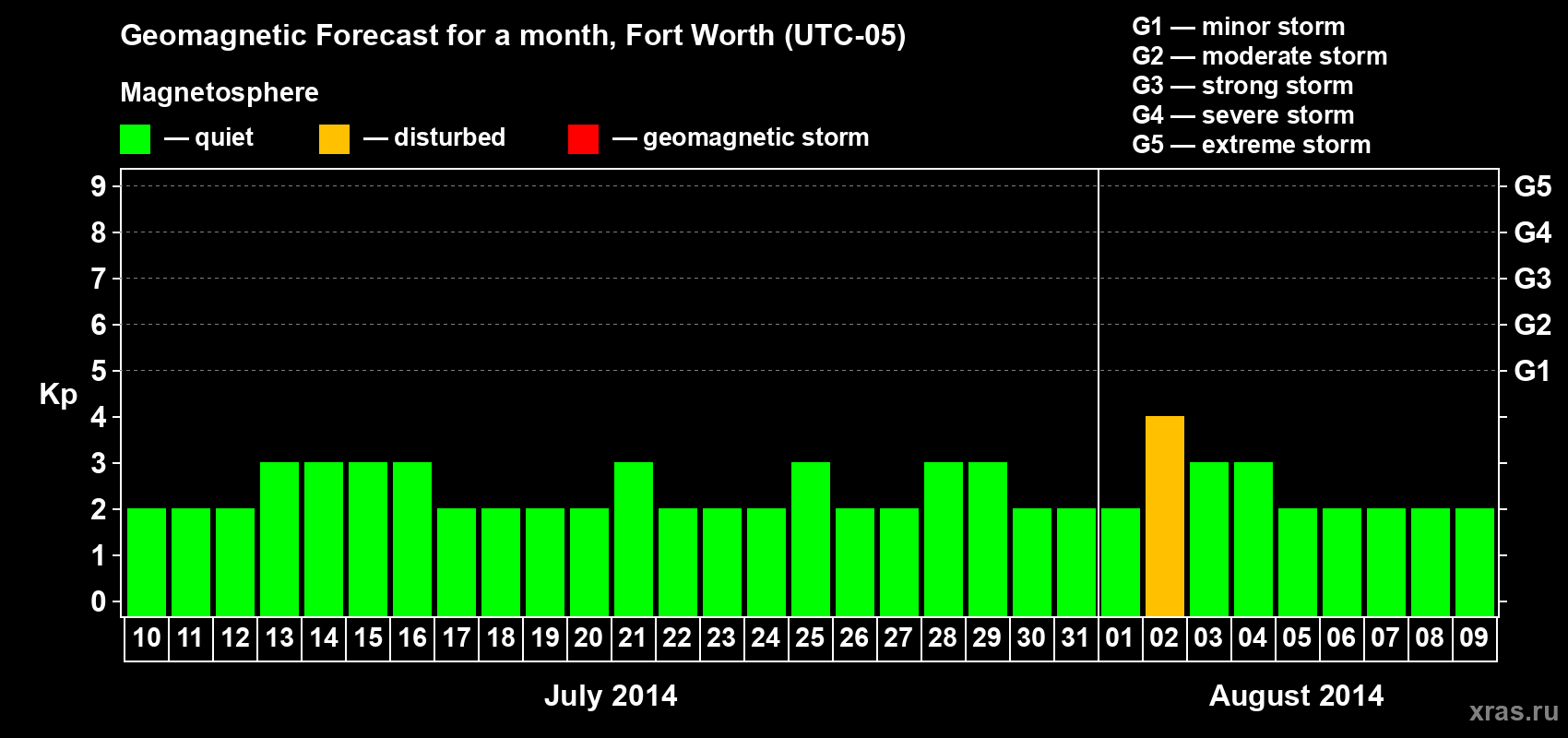Click date label 04 on the axis
The height and width of the screenshot is (738, 1568).
point(1253,638)
